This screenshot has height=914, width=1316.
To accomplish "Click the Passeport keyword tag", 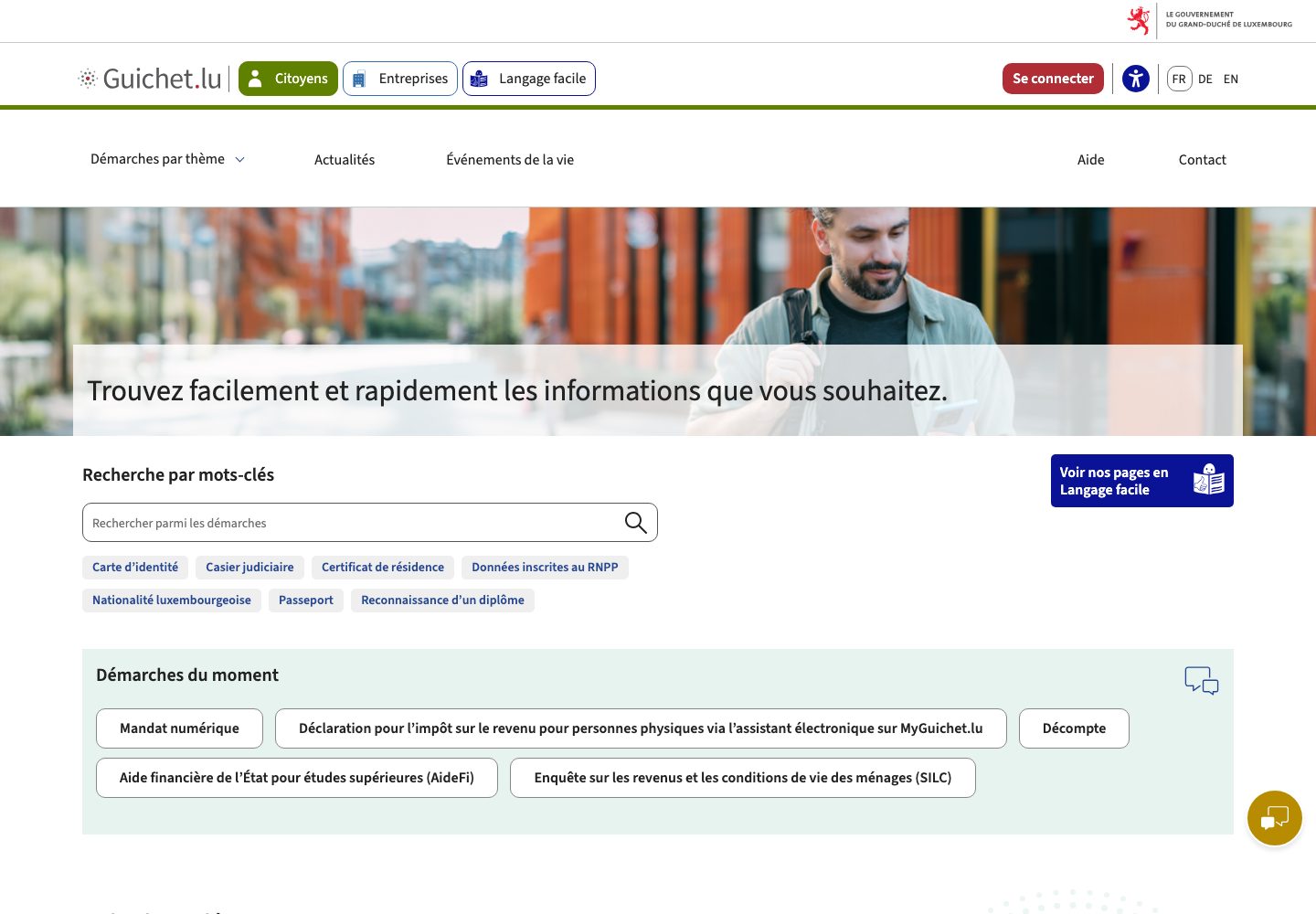I will click(x=306, y=600).
